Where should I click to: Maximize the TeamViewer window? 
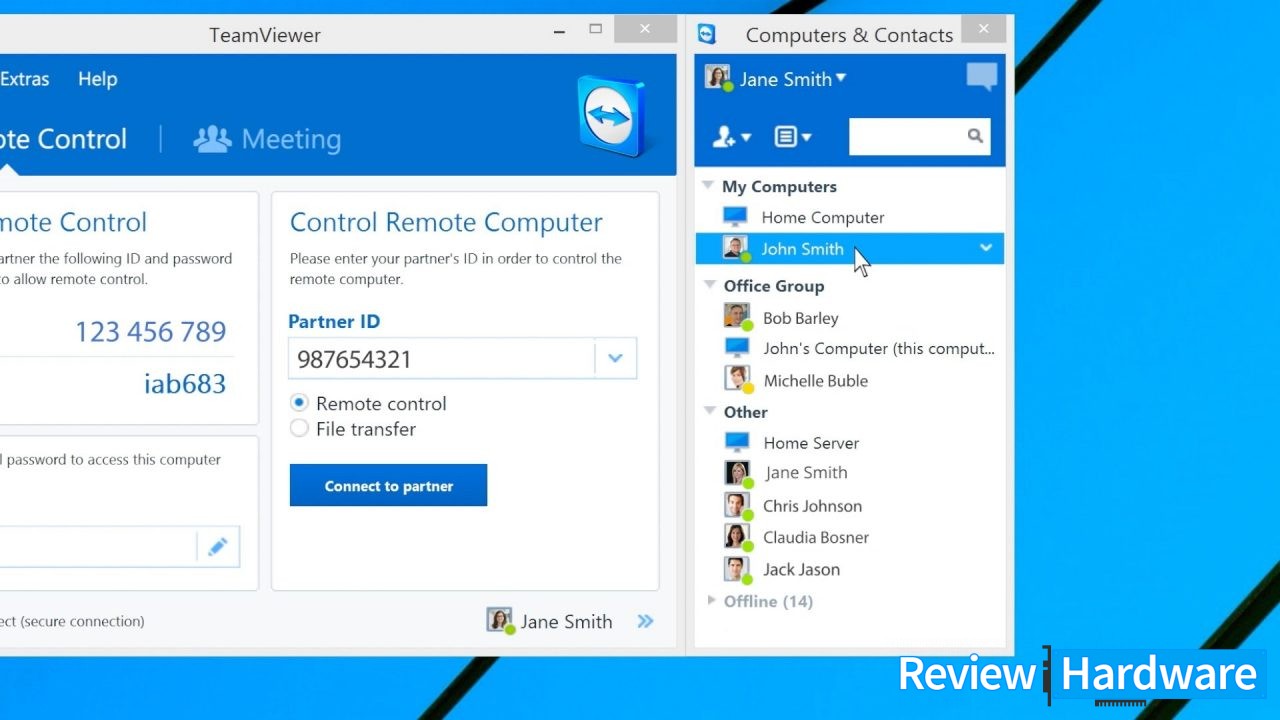click(x=596, y=29)
